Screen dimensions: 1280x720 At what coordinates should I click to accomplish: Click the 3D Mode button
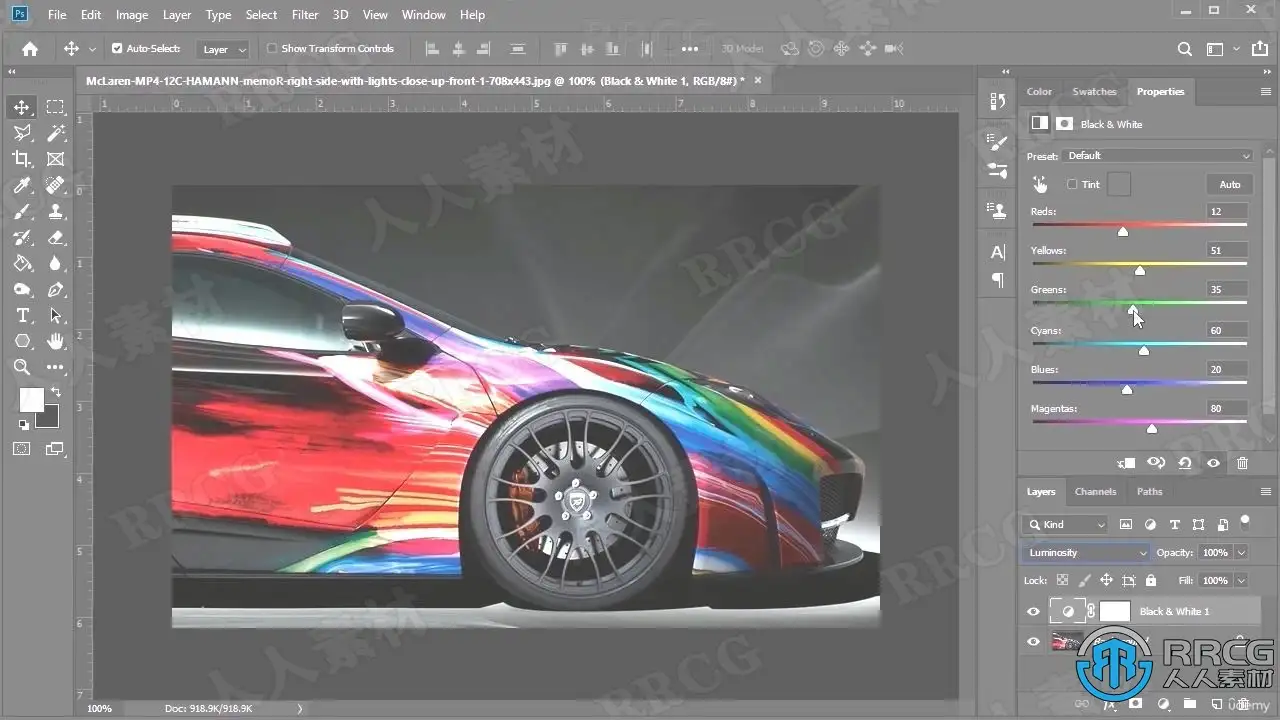[742, 48]
